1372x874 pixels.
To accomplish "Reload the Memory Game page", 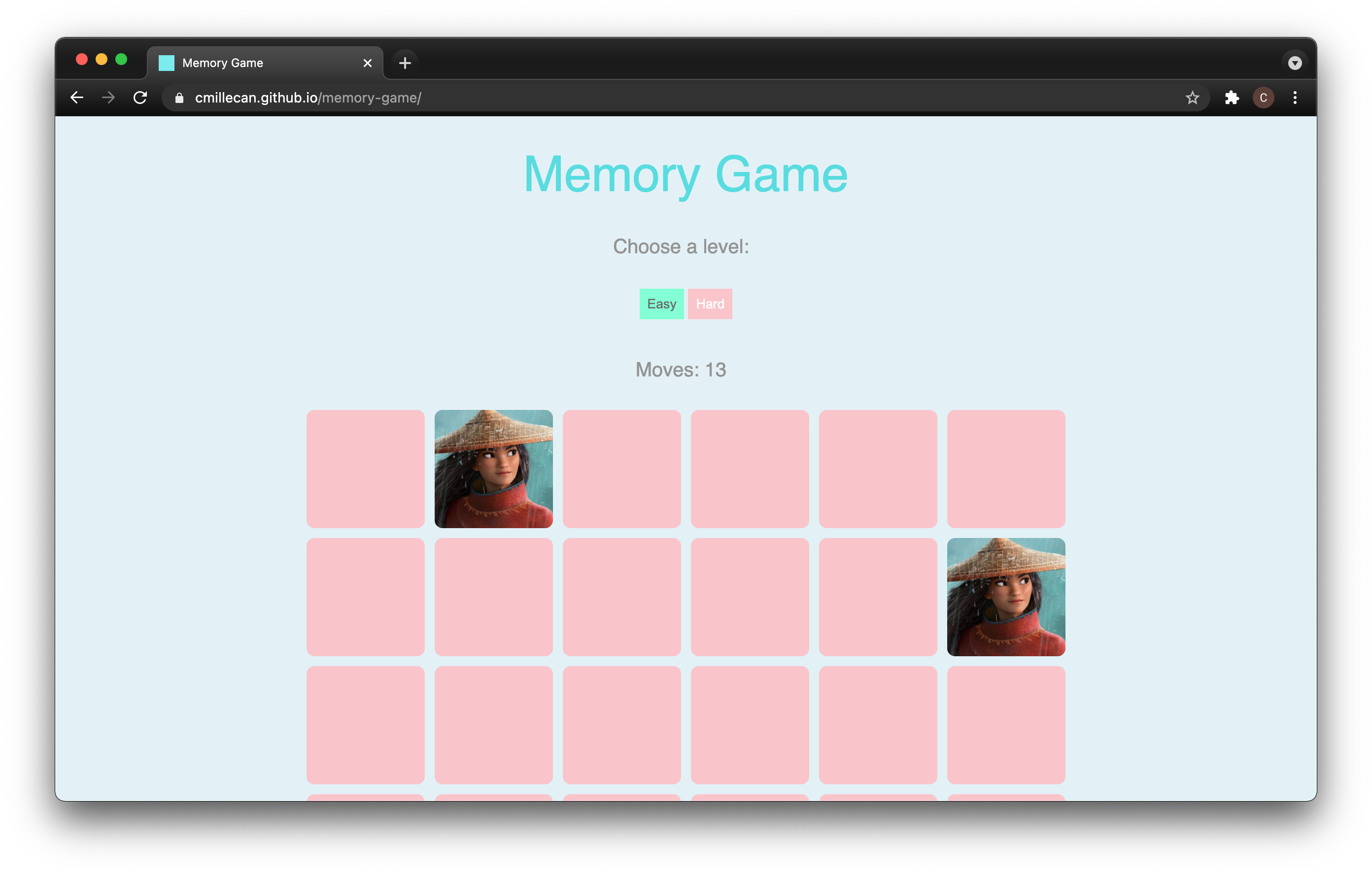I will (x=140, y=98).
